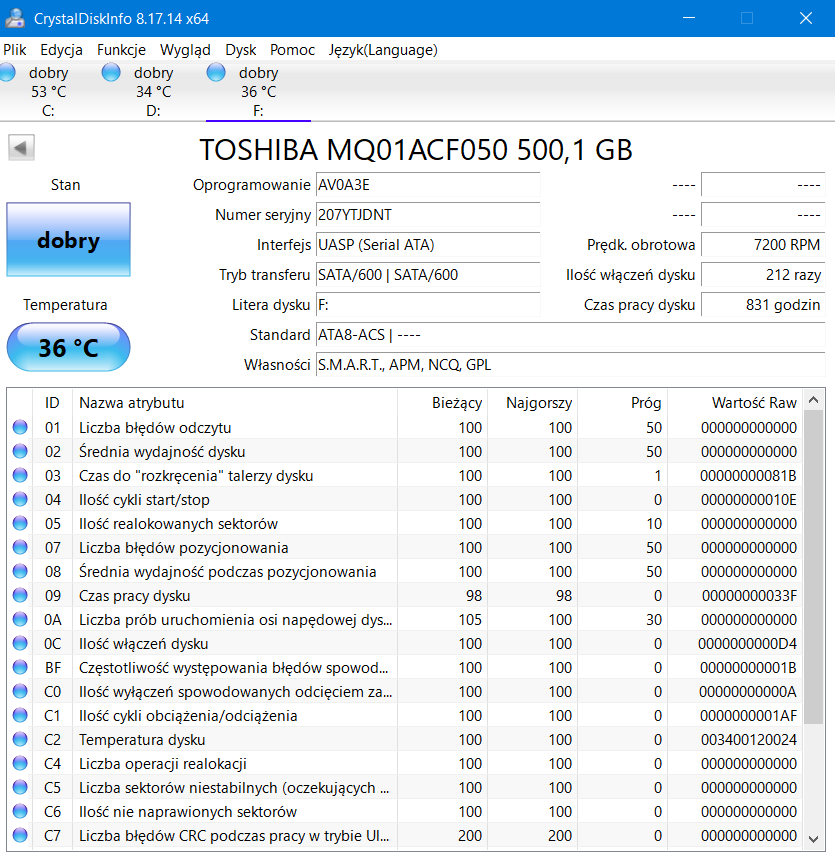Image resolution: width=835 pixels, height=861 pixels.
Task: Select row 'Liczba błędów odczytu'
Action: (x=405, y=427)
